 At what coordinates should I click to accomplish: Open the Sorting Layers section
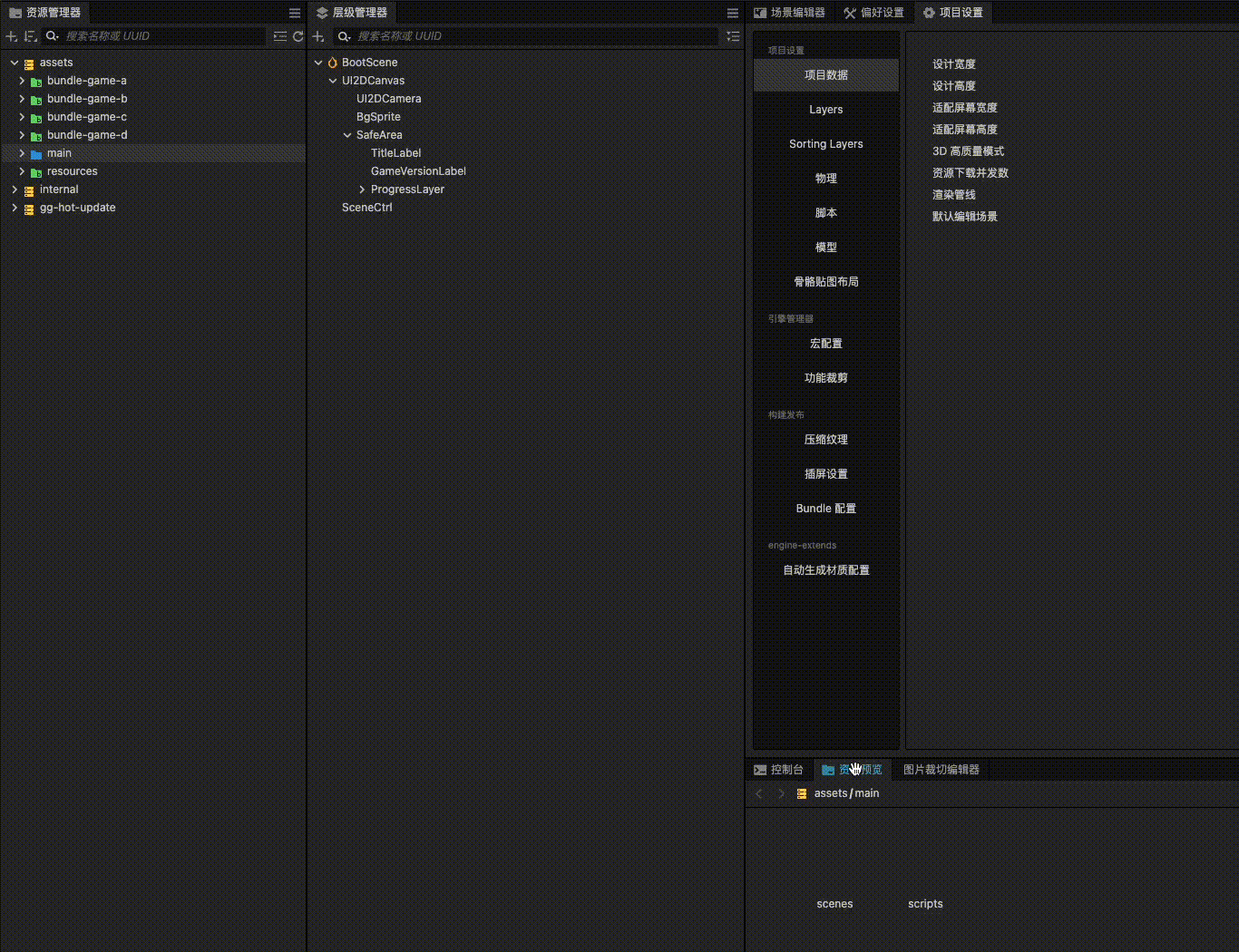826,144
